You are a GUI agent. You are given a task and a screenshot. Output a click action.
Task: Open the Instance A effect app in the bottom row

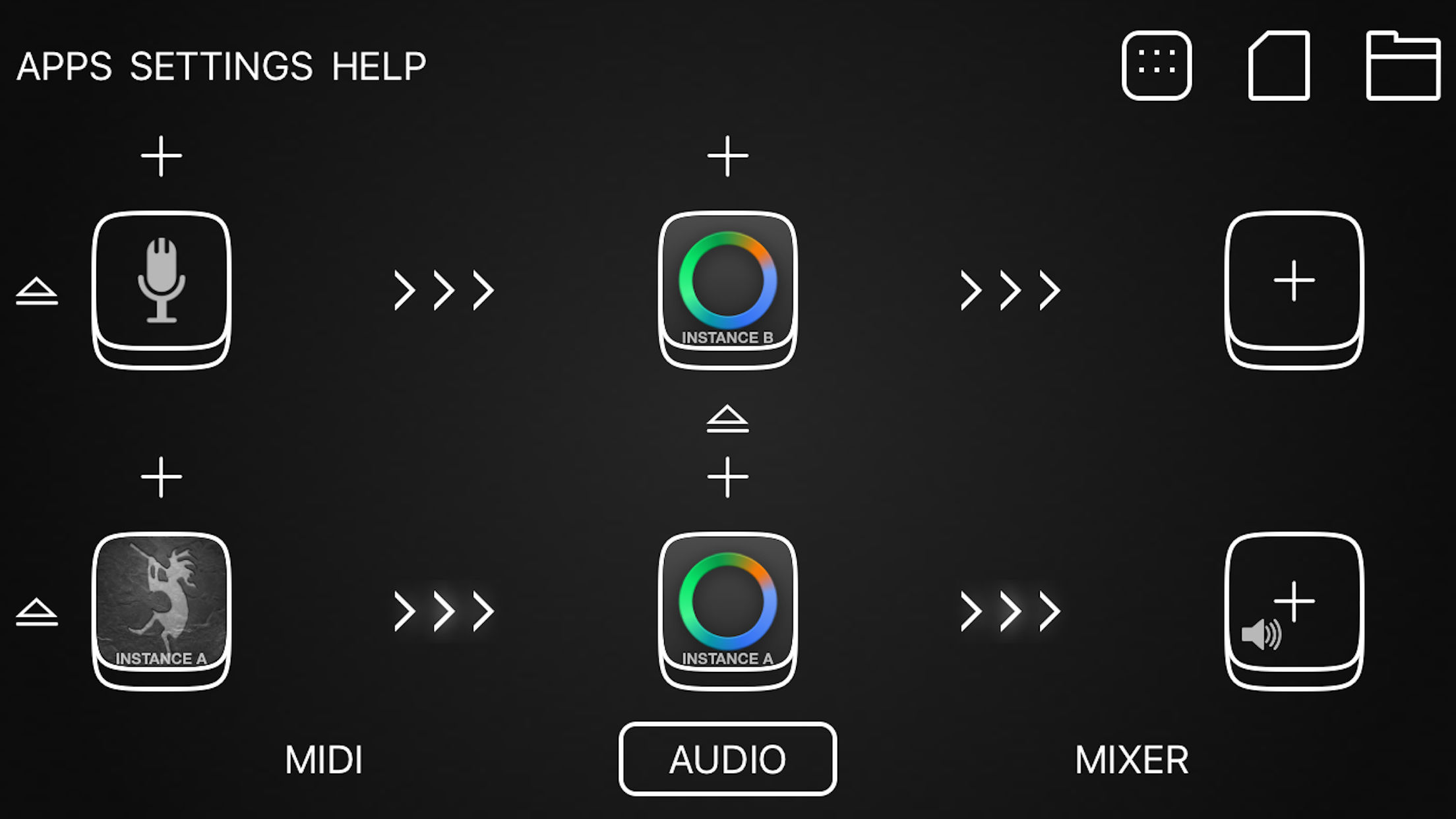click(727, 610)
